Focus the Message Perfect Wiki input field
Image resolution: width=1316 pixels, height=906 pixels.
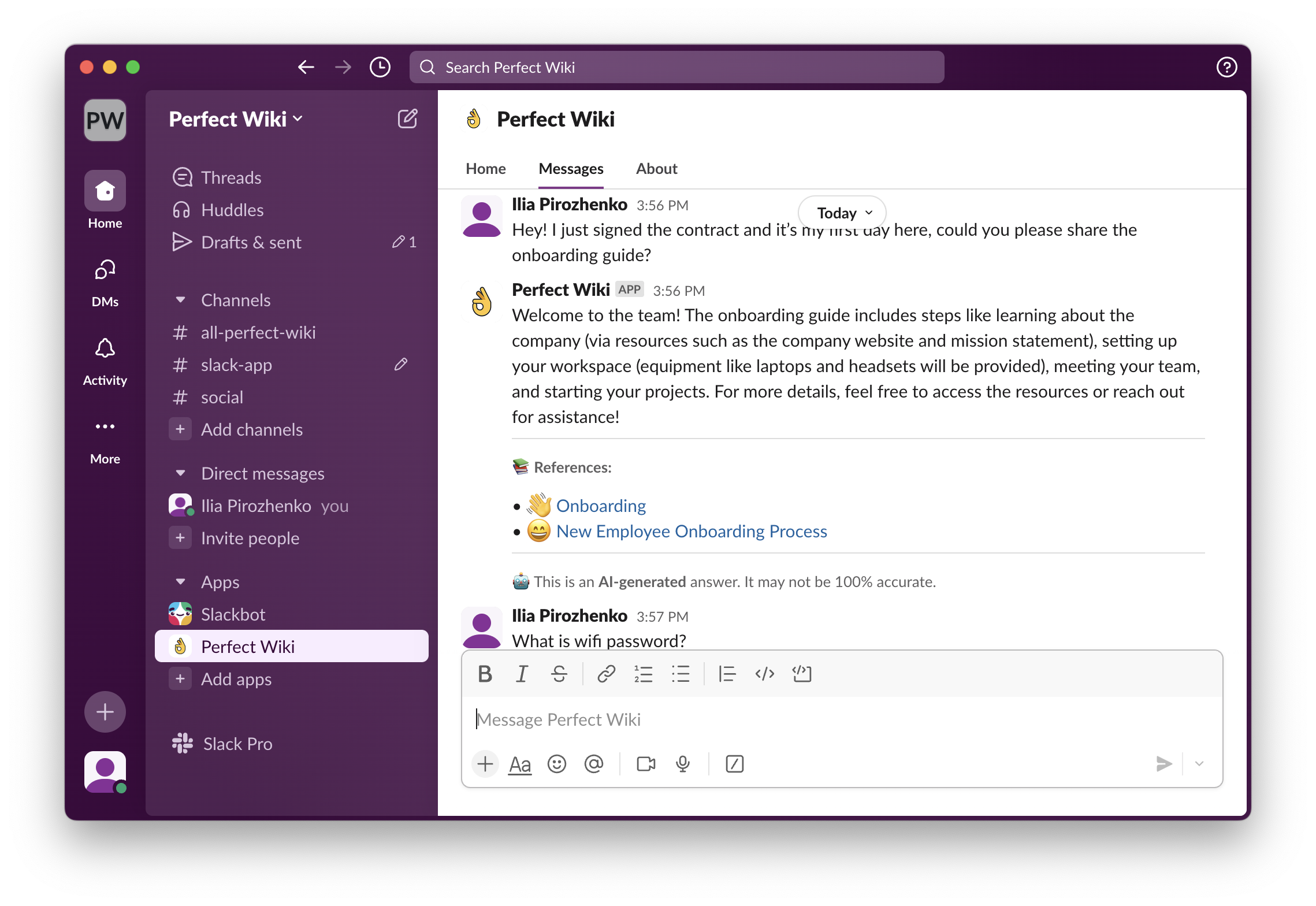pyautogui.click(x=693, y=719)
